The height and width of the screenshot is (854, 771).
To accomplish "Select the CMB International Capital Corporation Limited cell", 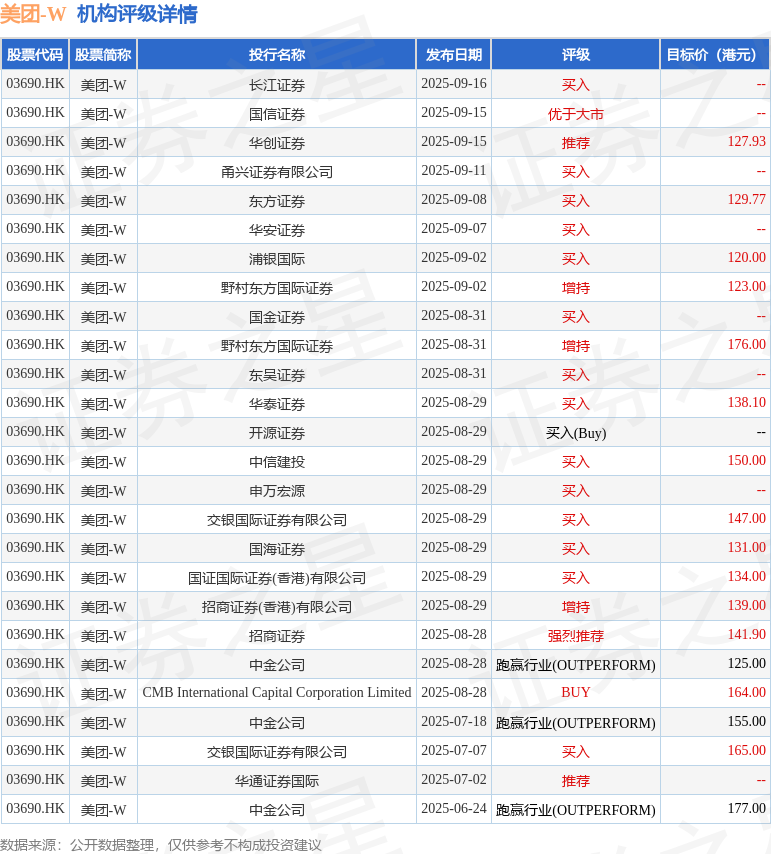I will point(277,693).
